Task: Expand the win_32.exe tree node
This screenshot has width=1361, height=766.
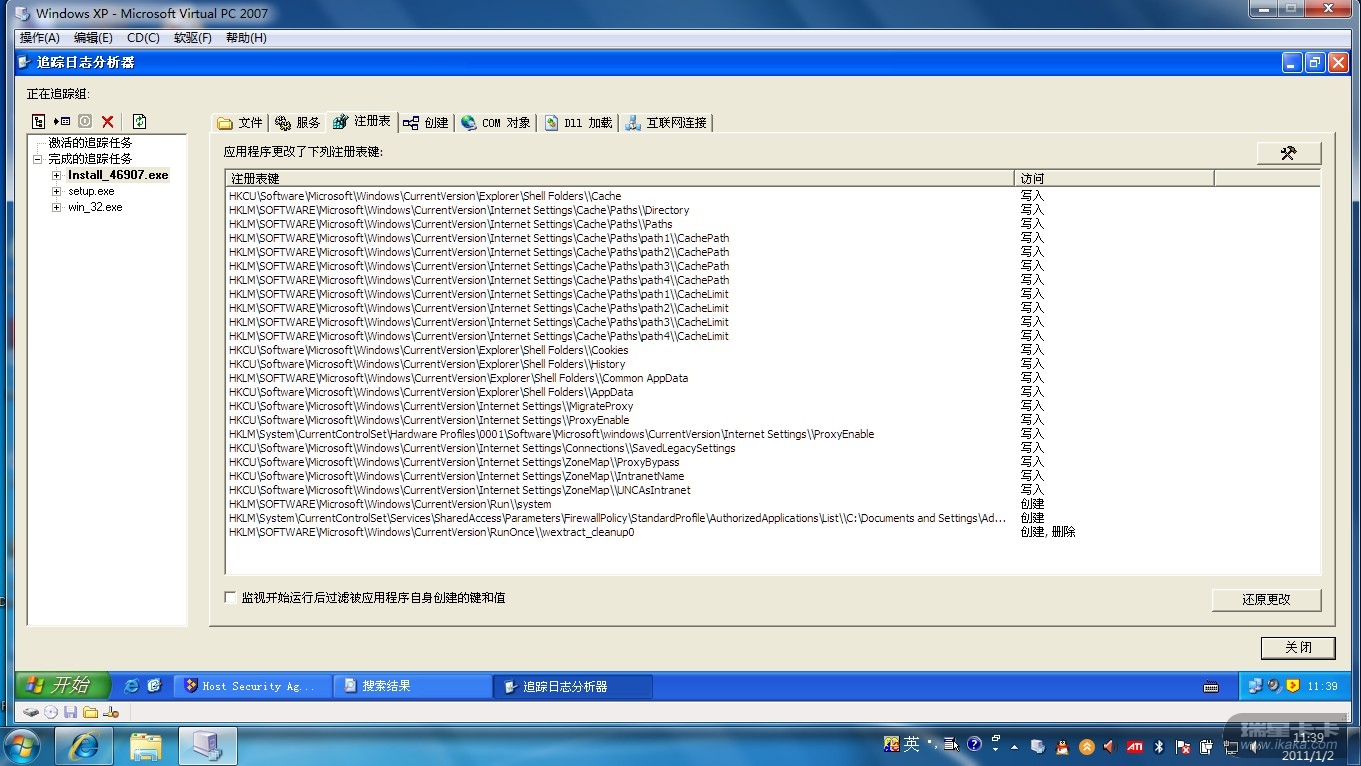Action: point(57,207)
